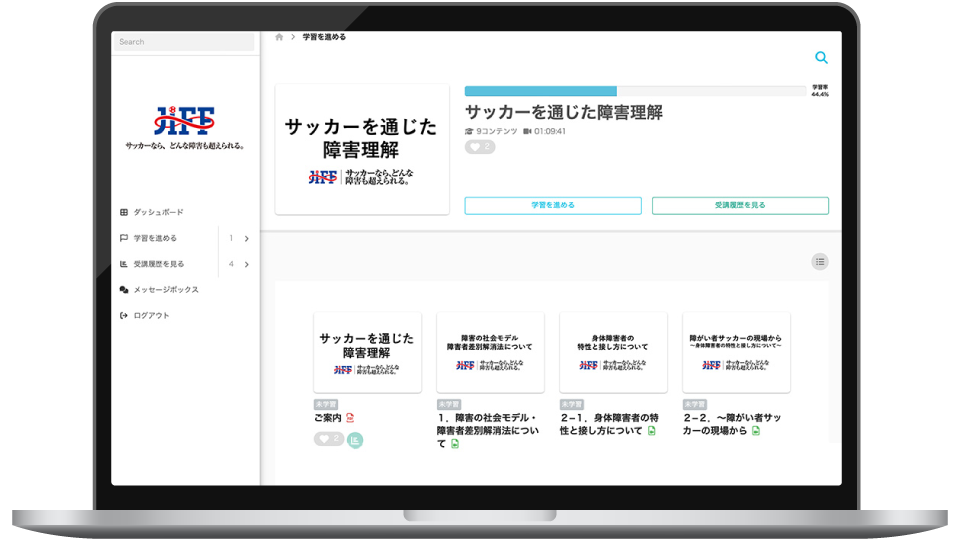Click the flag icon beside 学習を進める
This screenshot has height=540, width=960.
tap(124, 238)
